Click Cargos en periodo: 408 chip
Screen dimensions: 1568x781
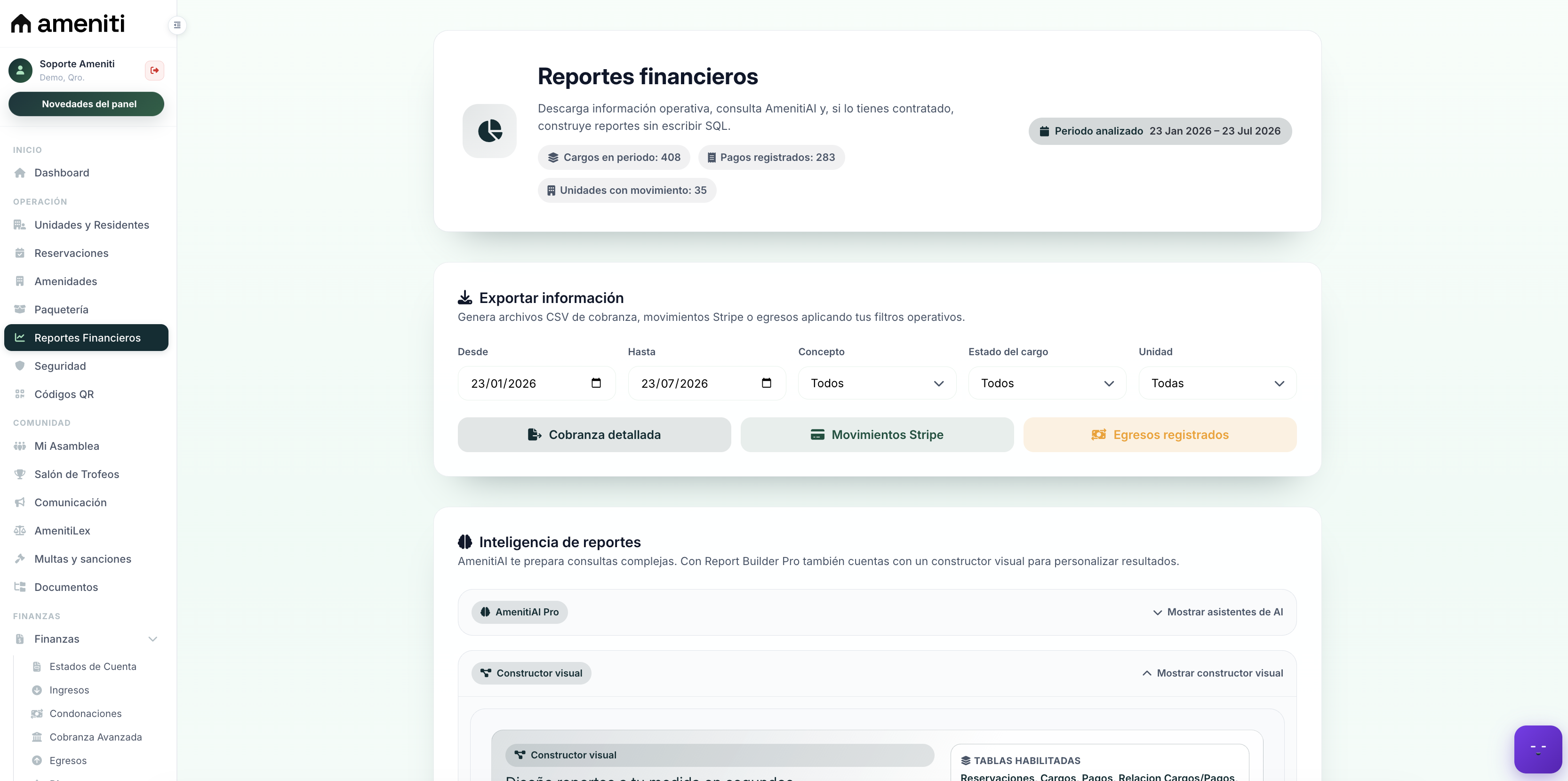coord(614,157)
